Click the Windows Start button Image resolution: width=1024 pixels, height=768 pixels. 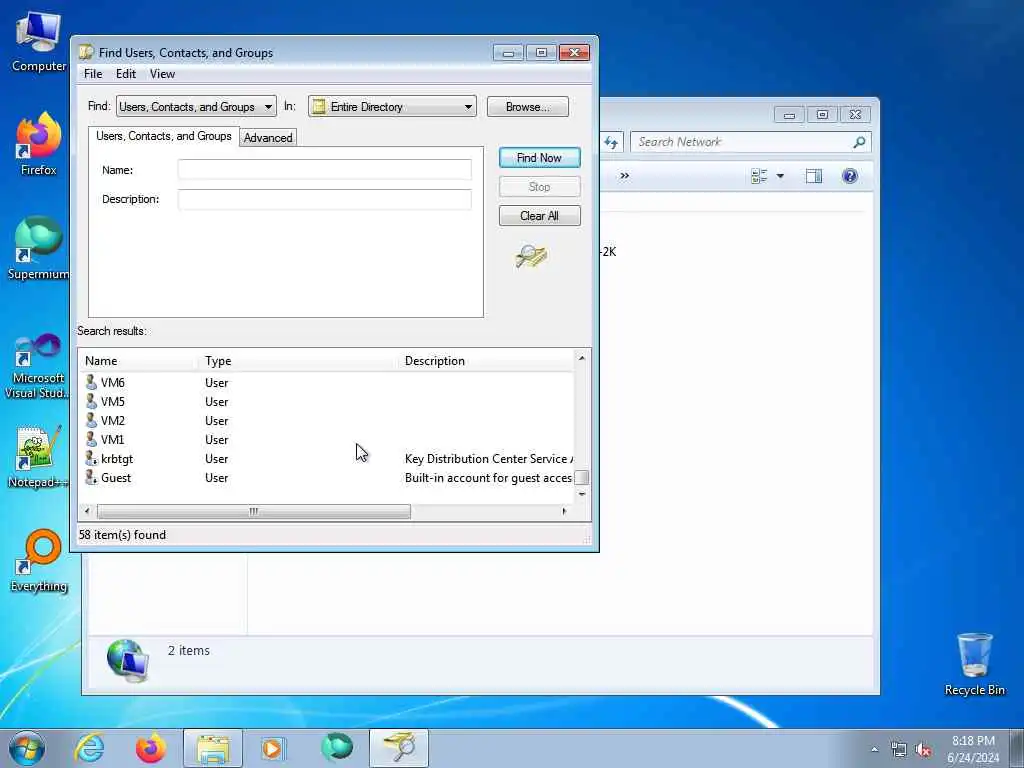point(27,748)
